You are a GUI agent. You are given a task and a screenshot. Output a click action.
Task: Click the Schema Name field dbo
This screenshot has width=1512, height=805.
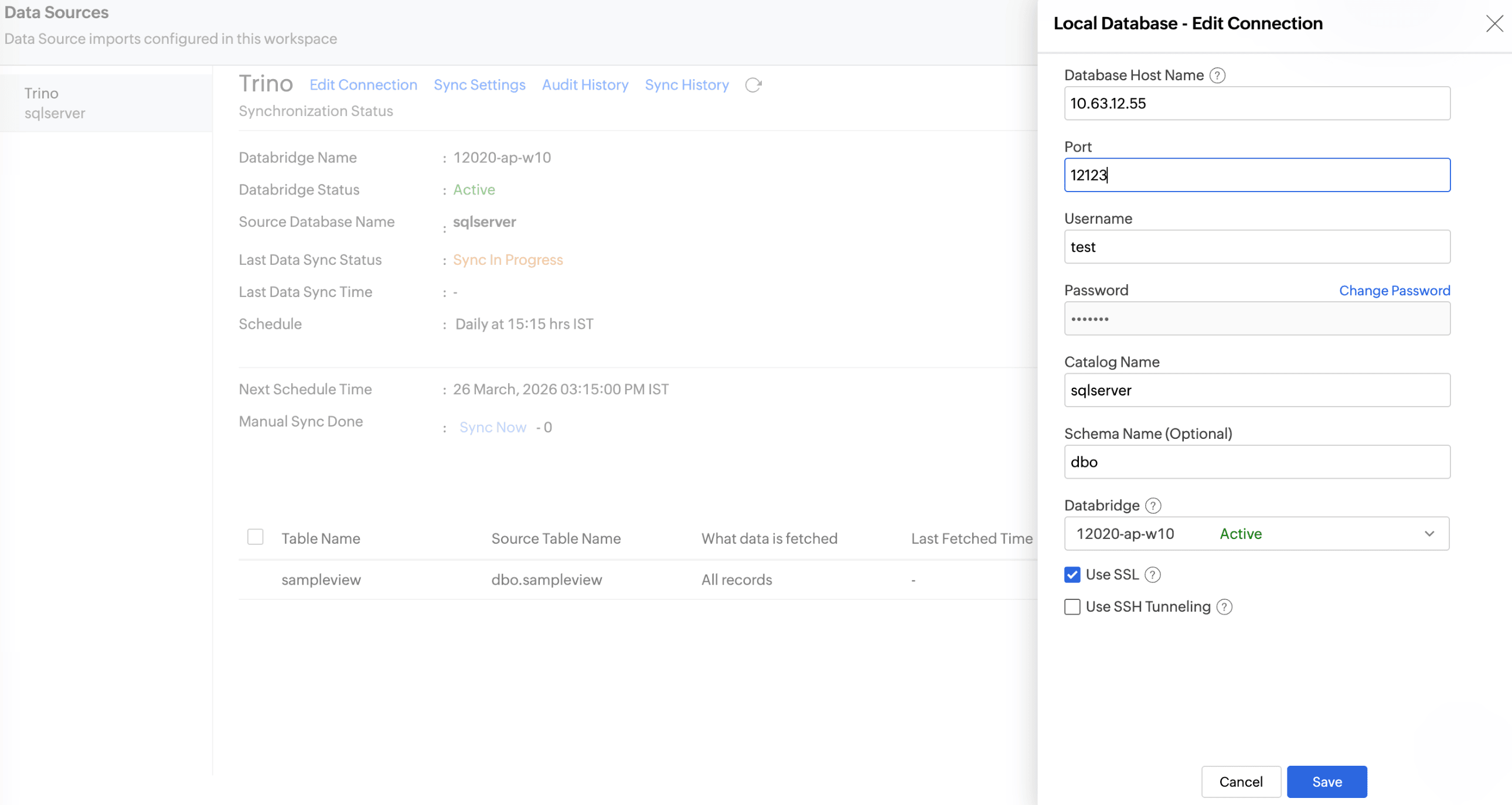click(x=1256, y=462)
